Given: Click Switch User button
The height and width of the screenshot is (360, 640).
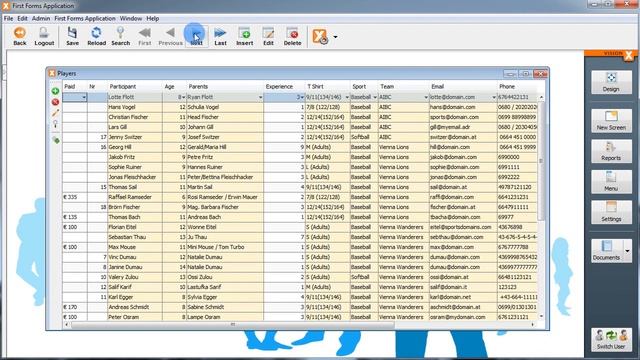Looking at the screenshot, I should (611, 340).
